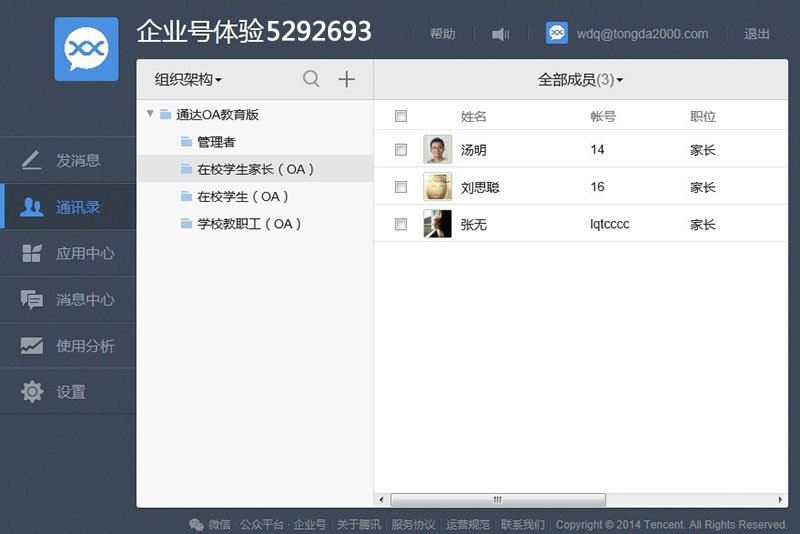Open the 组织架构 dropdown
This screenshot has height=534, width=800.
188,79
